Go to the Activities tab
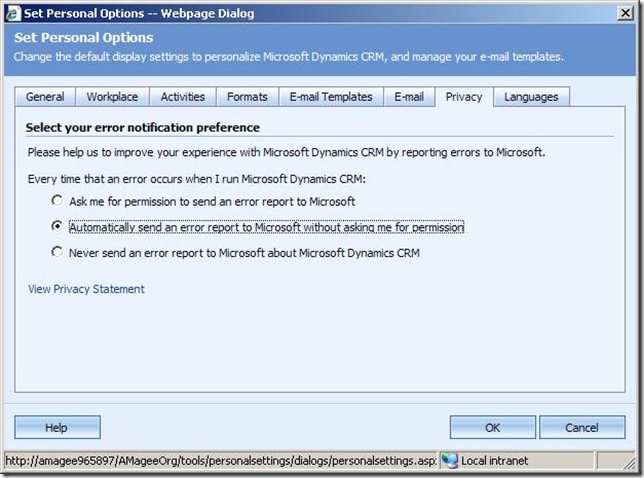Image resolution: width=644 pixels, height=478 pixels. coord(182,97)
